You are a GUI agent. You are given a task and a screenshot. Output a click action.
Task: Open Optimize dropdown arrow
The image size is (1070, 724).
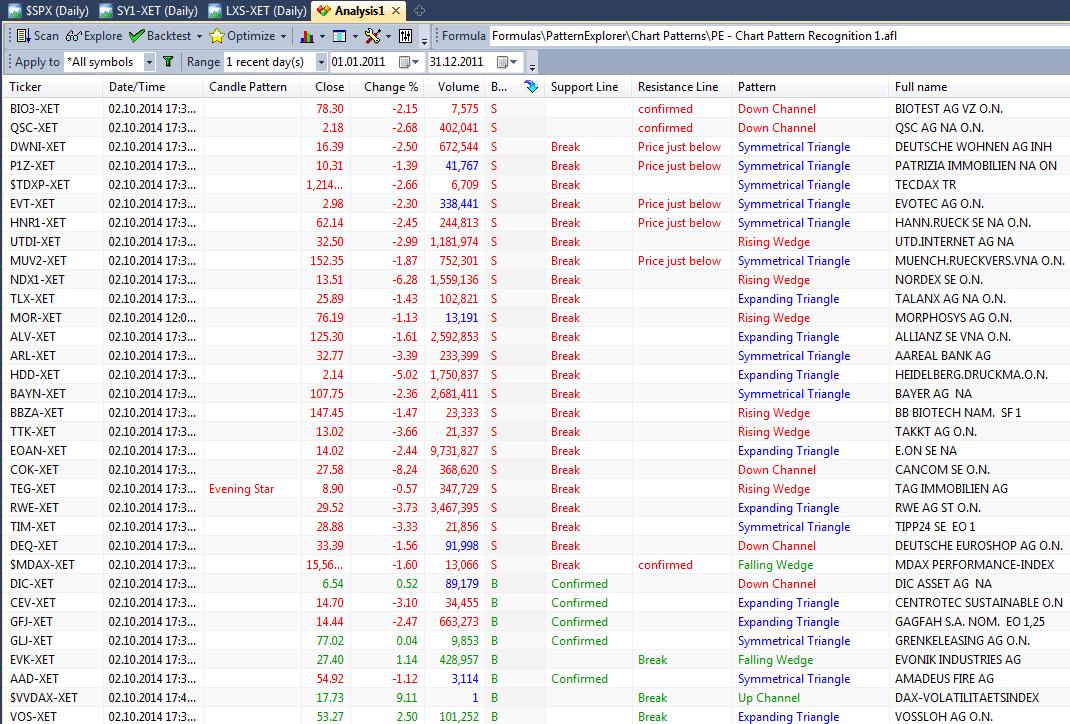coord(283,36)
